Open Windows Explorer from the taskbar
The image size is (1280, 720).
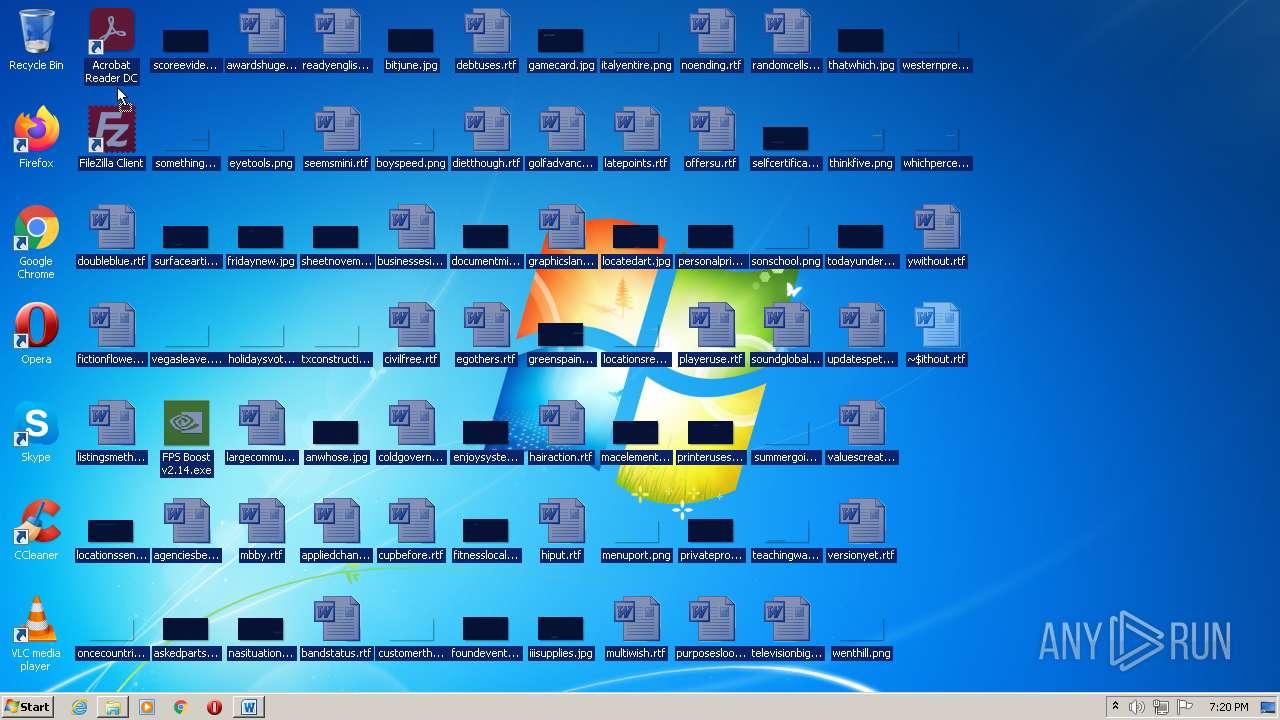pyautogui.click(x=113, y=707)
